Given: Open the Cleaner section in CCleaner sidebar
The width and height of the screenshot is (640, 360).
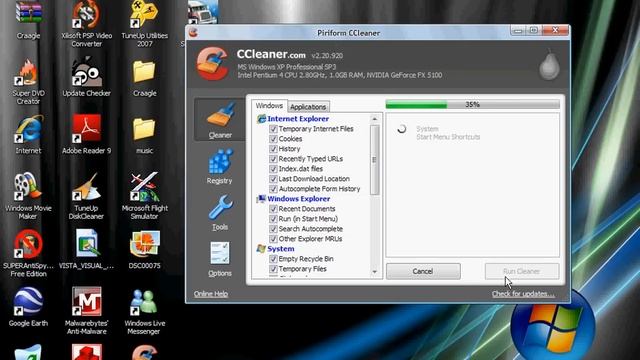Looking at the screenshot, I should click(x=220, y=120).
